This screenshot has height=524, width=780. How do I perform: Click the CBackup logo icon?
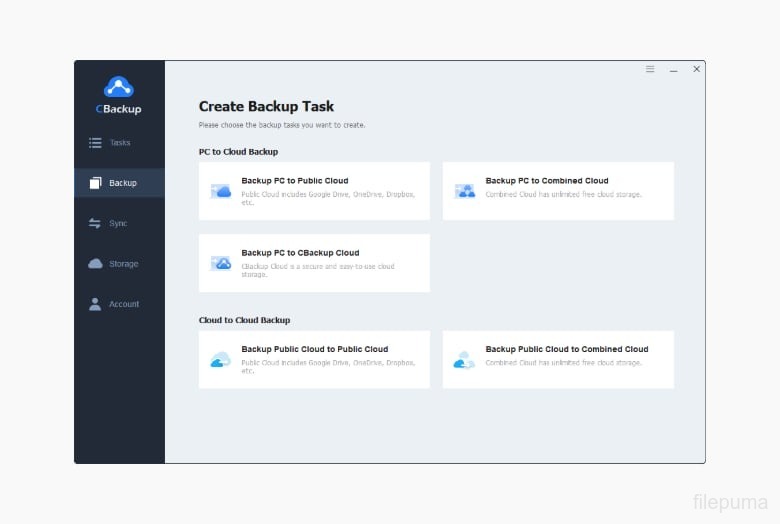pyautogui.click(x=119, y=87)
